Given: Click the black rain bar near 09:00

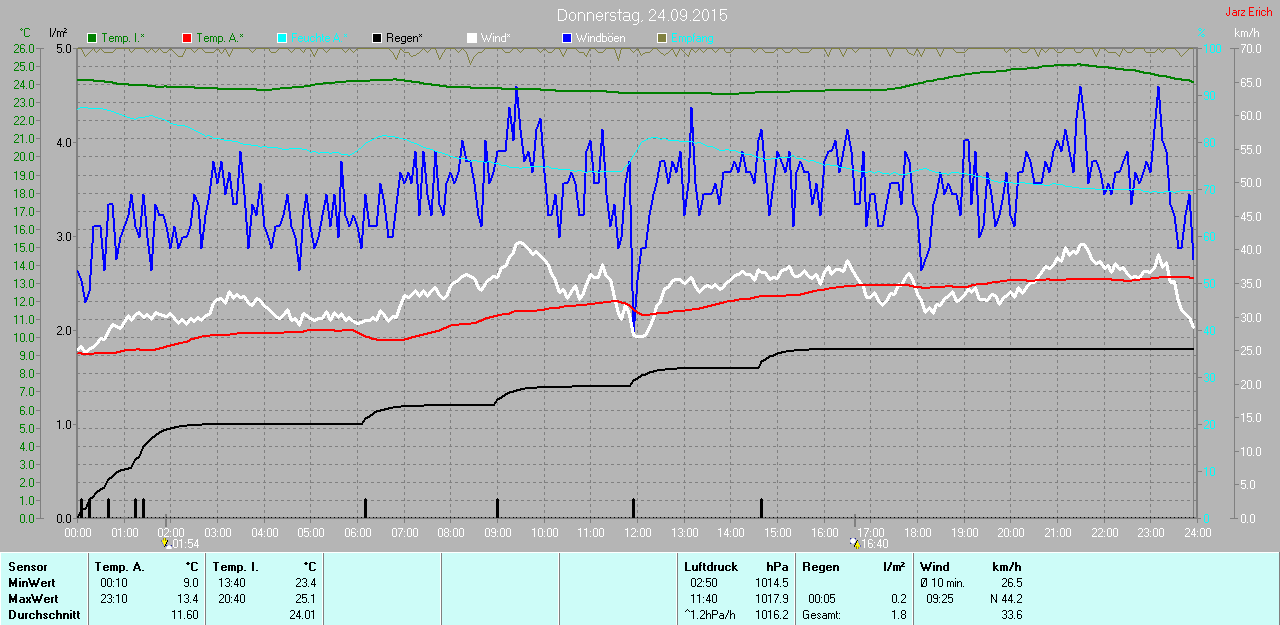Looking at the screenshot, I should (496, 508).
